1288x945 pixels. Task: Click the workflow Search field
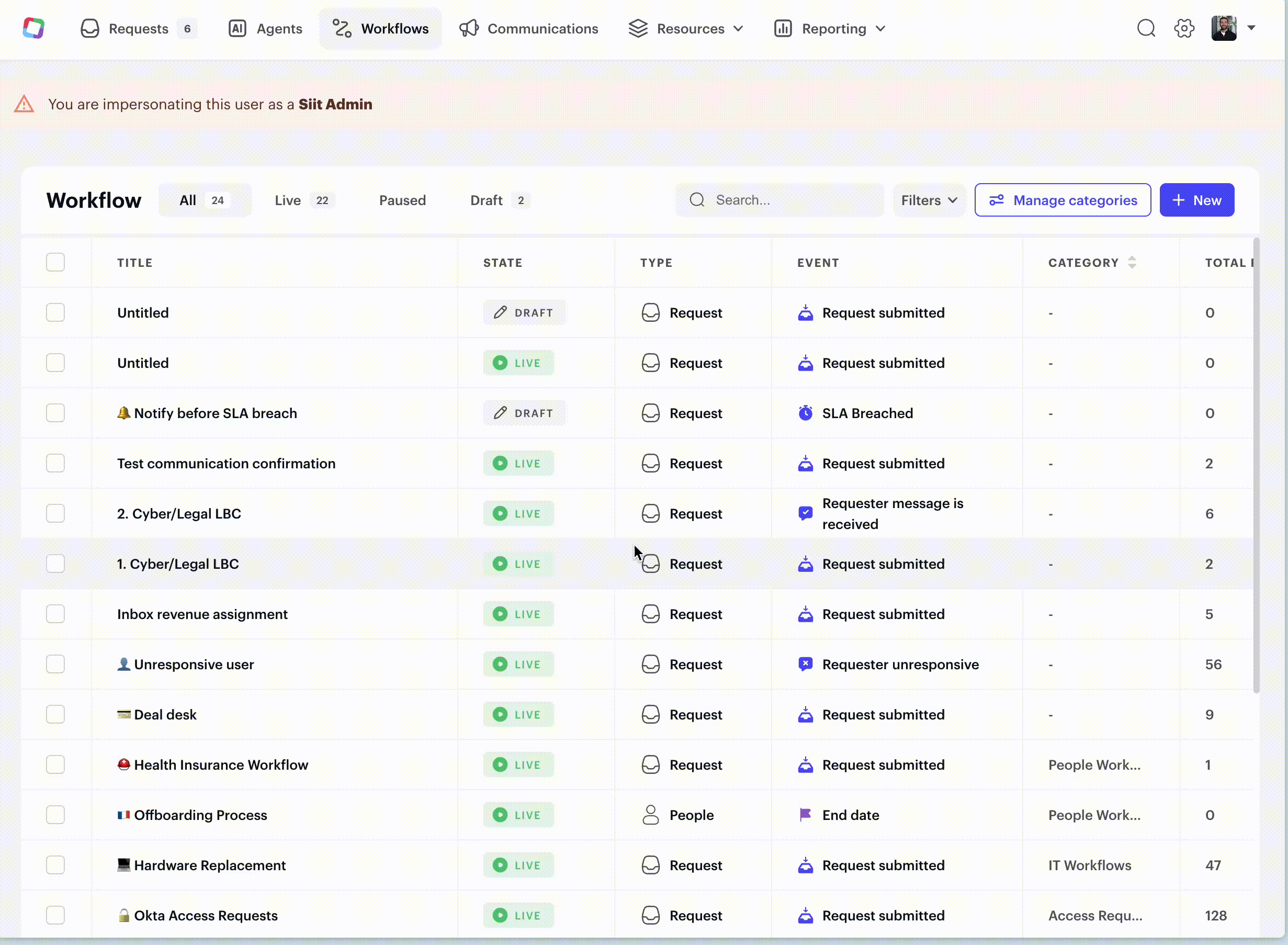coord(789,200)
